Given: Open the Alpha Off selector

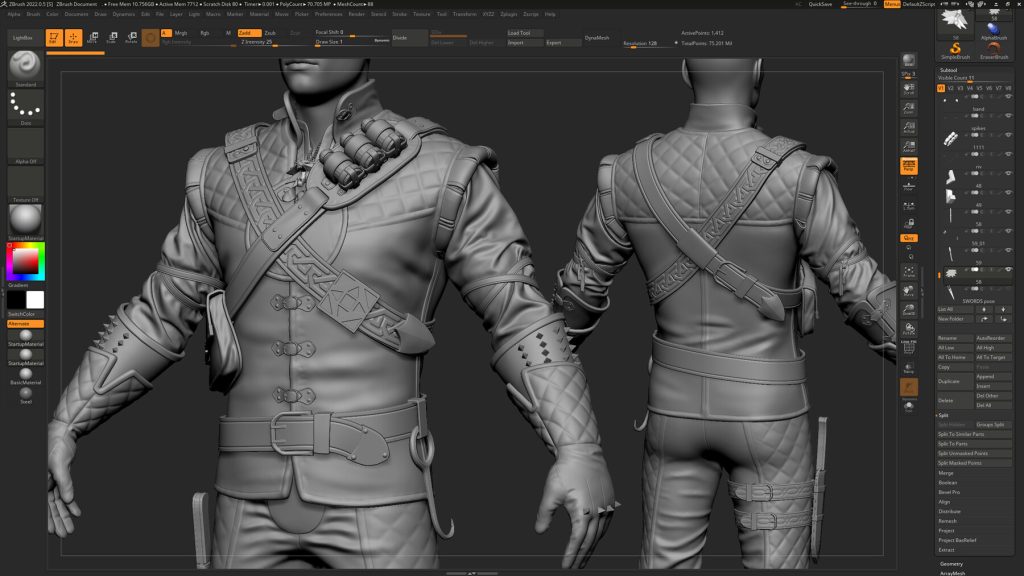Looking at the screenshot, I should point(25,146).
